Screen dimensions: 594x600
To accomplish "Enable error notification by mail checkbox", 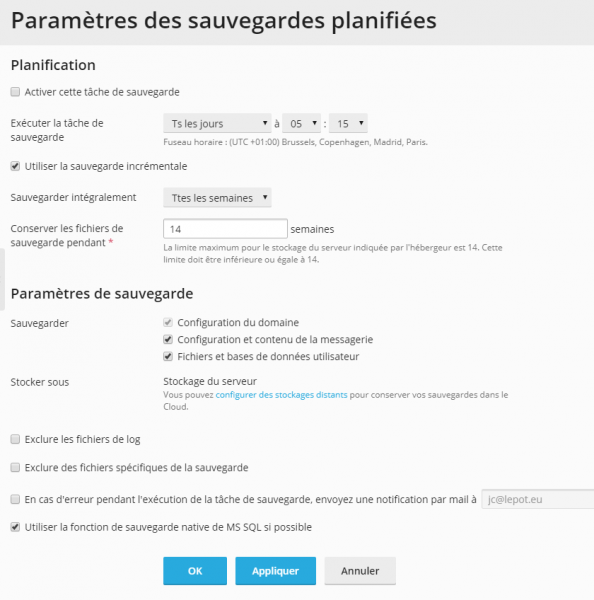I will (x=15, y=499).
